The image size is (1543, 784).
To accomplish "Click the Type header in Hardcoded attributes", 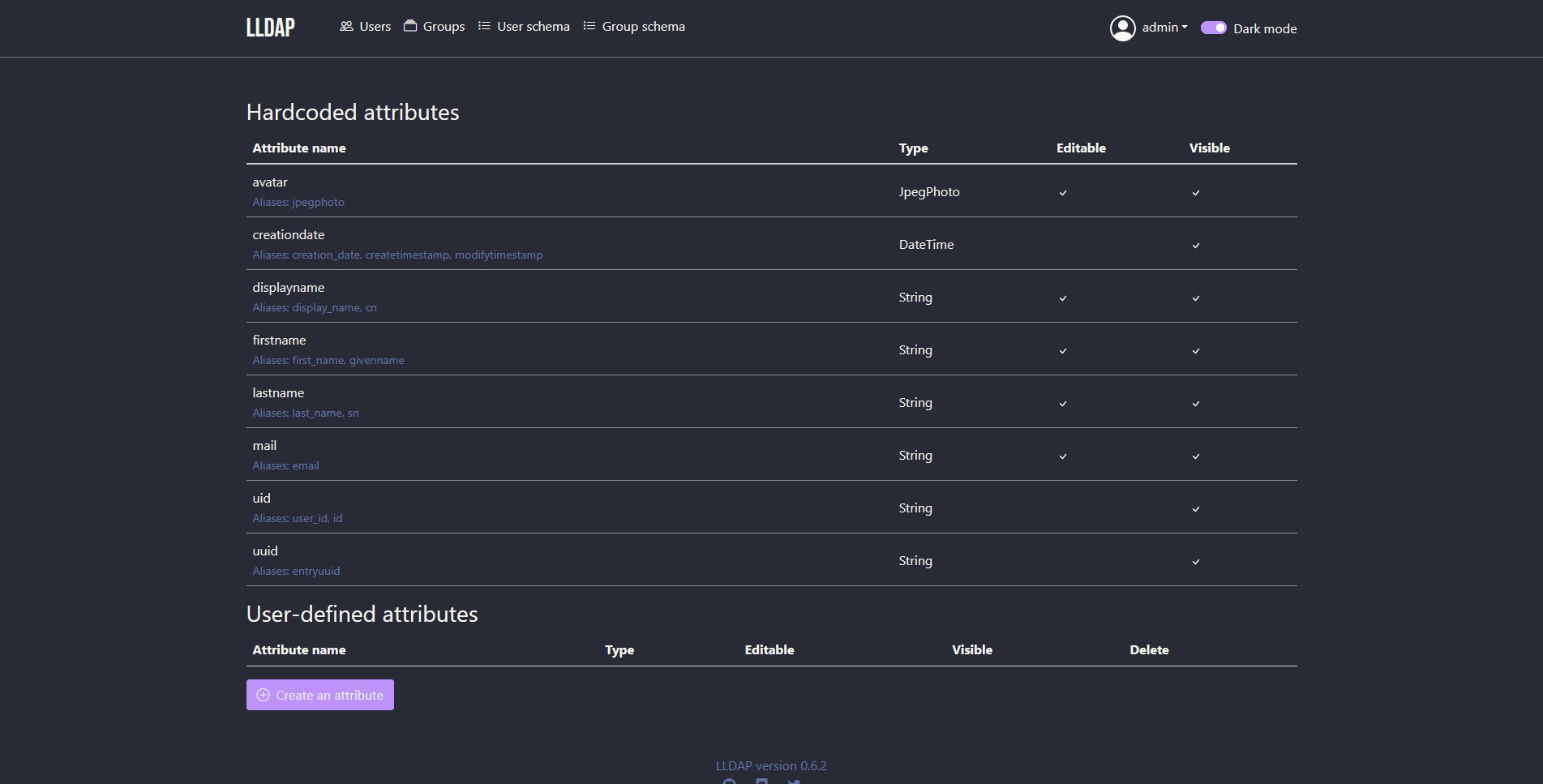I will click(x=913, y=148).
